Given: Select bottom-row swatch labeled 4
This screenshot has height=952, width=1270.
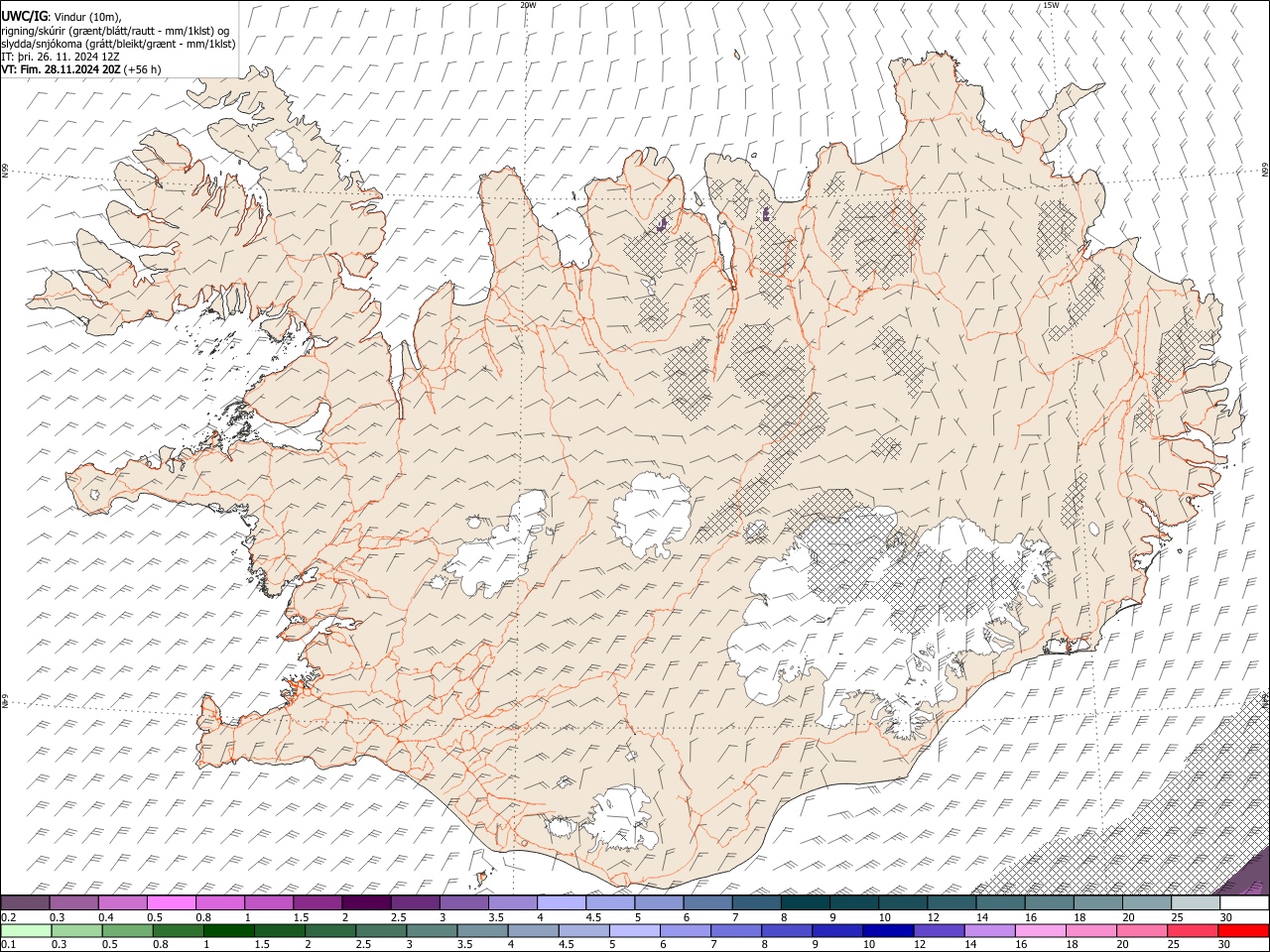Looking at the screenshot, I should [533, 930].
